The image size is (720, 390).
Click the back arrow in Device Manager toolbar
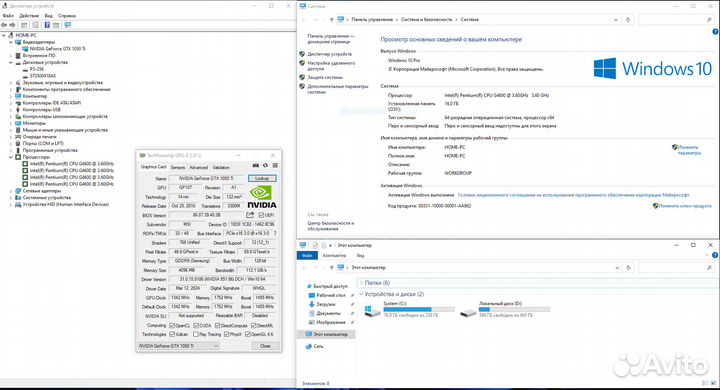tap(4, 25)
